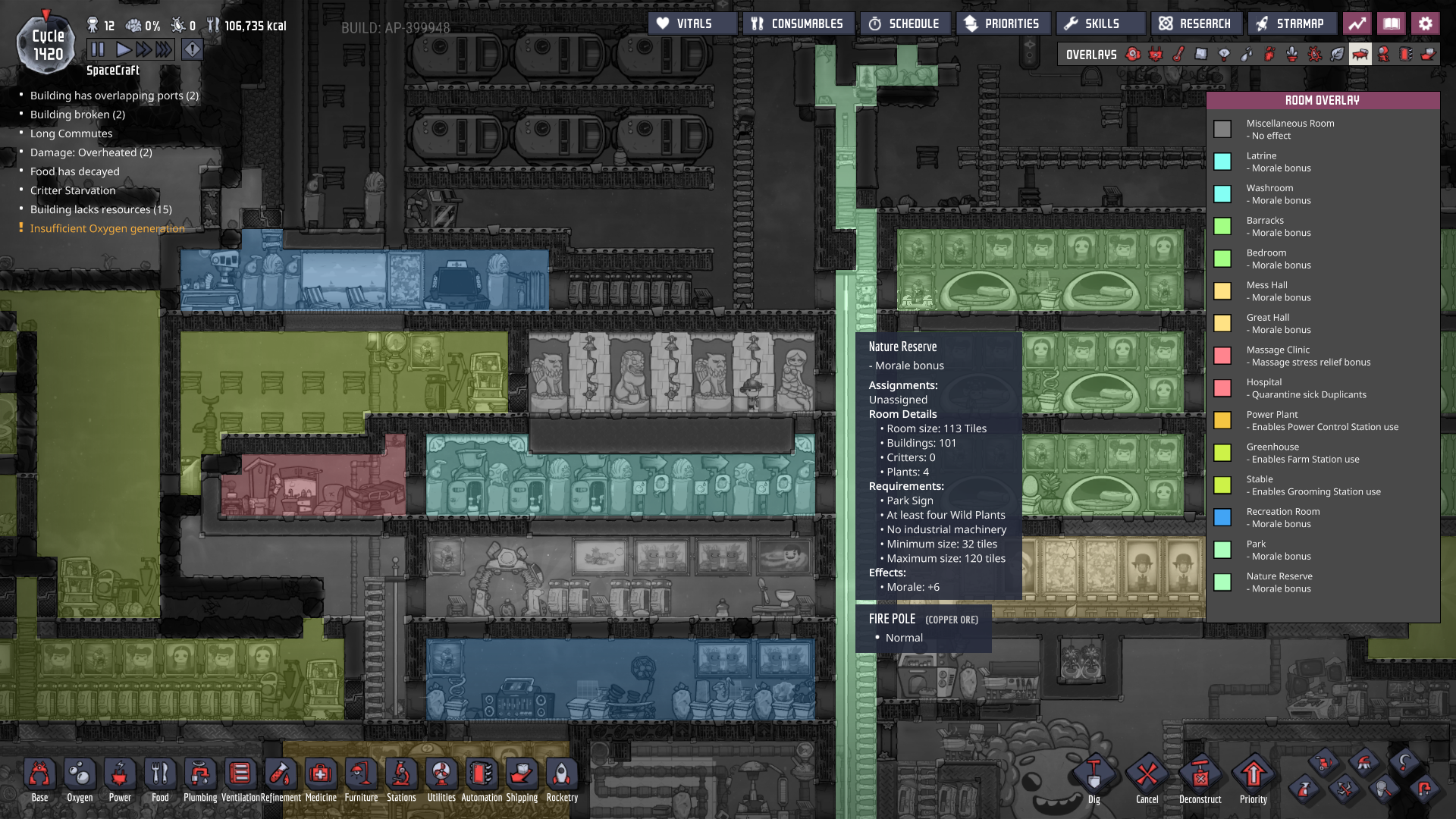Open the Rocketry build category
The height and width of the screenshot is (819, 1456).
pyautogui.click(x=562, y=775)
